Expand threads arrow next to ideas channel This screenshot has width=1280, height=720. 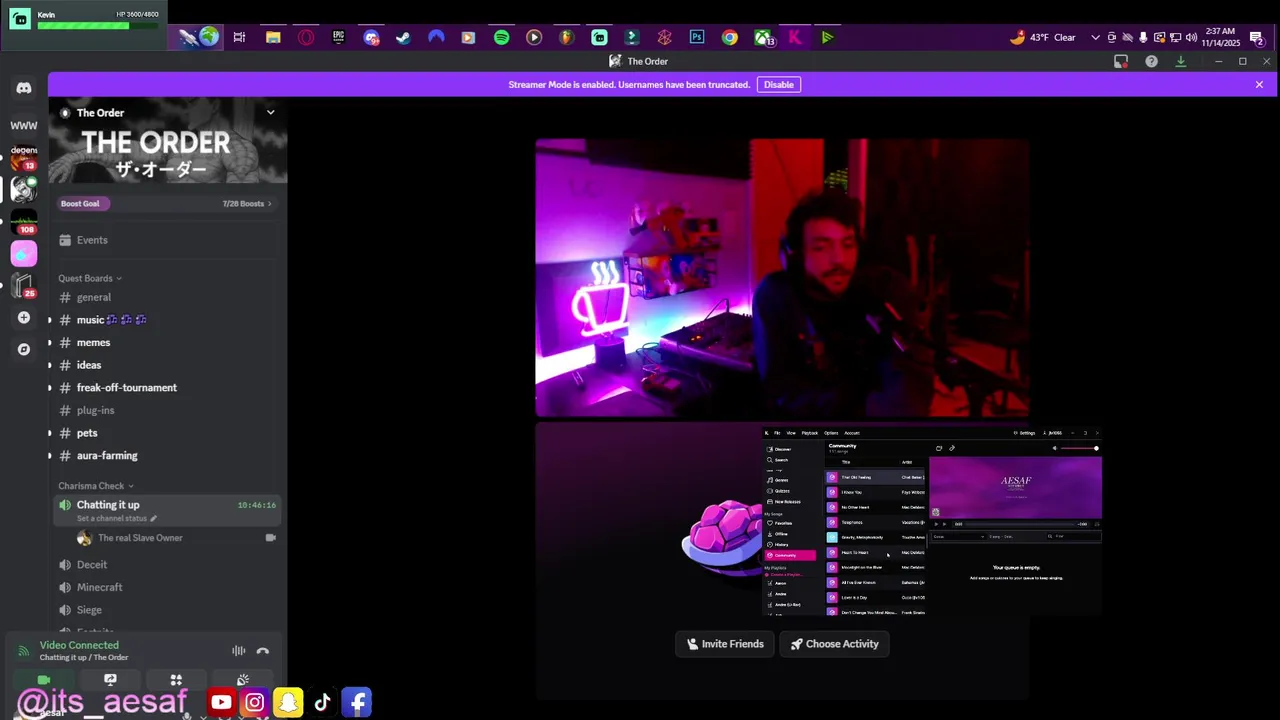click(50, 365)
